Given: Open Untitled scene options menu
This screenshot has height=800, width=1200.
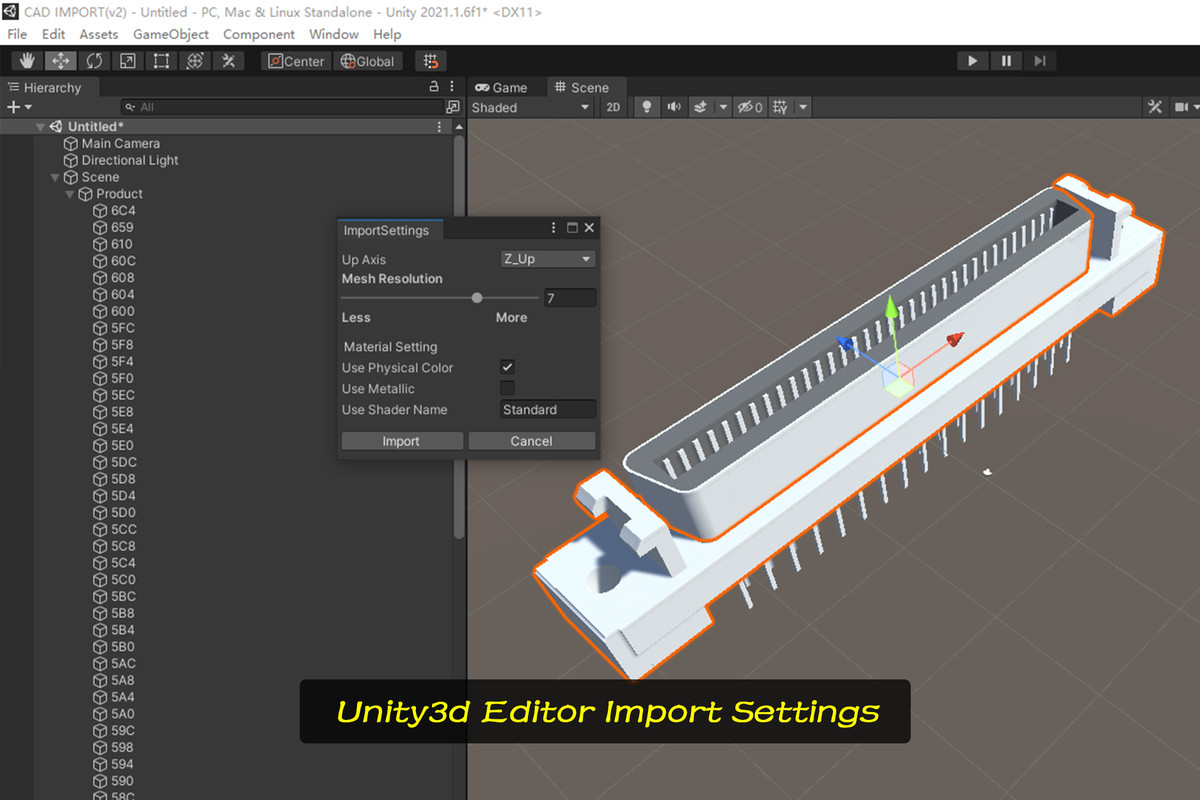Looking at the screenshot, I should tap(439, 127).
